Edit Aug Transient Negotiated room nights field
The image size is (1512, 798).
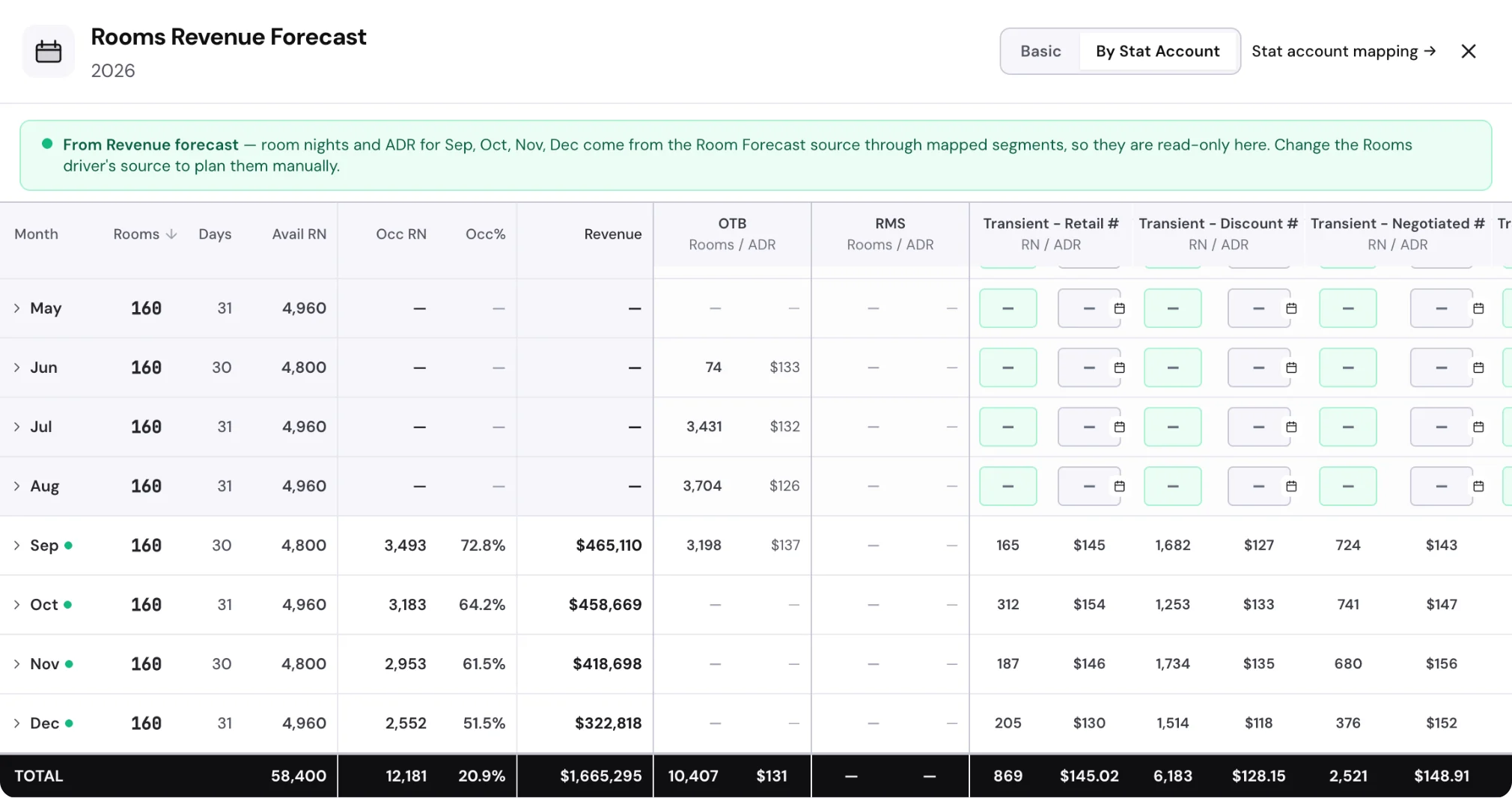click(1348, 486)
